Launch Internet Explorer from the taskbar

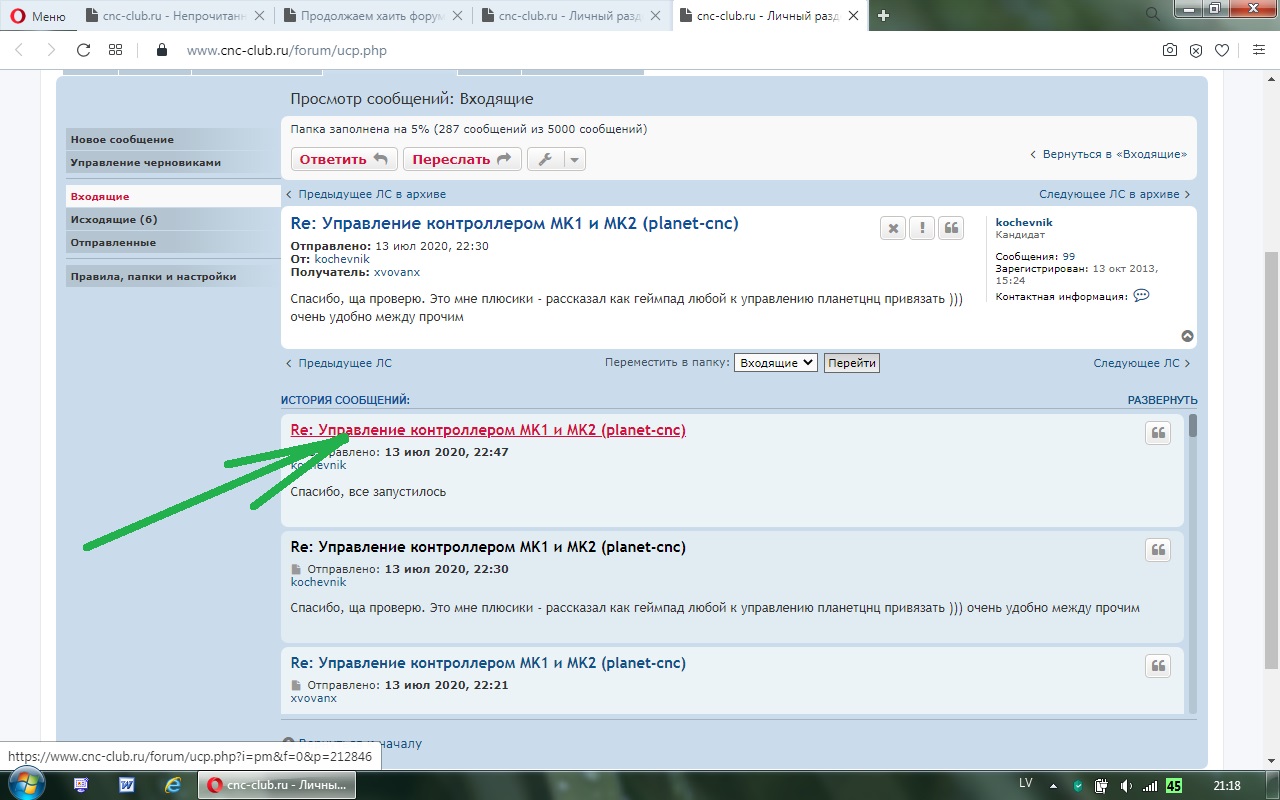click(x=173, y=785)
